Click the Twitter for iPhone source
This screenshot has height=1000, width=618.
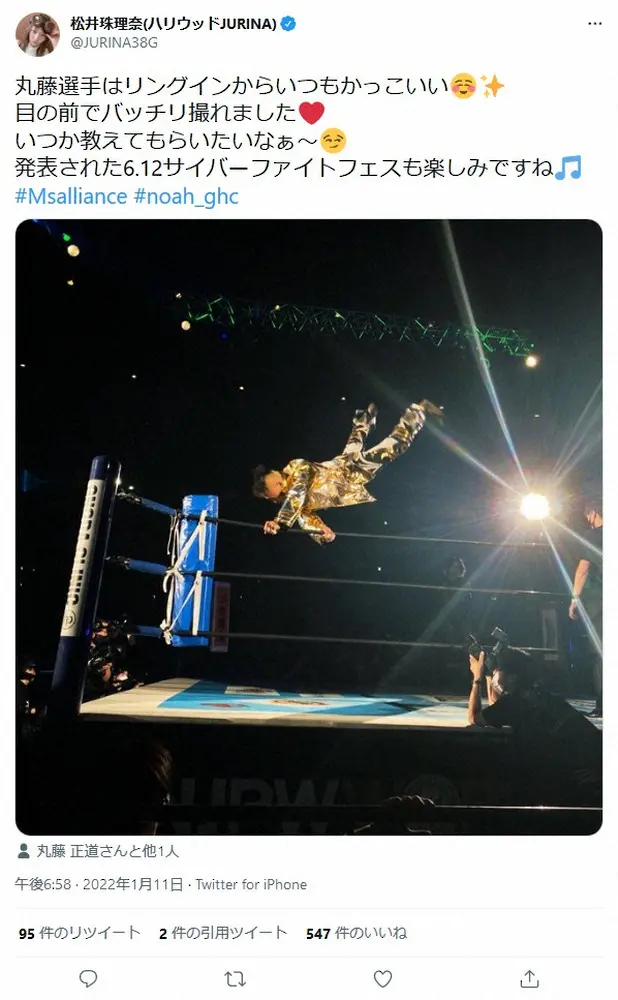[x=251, y=884]
